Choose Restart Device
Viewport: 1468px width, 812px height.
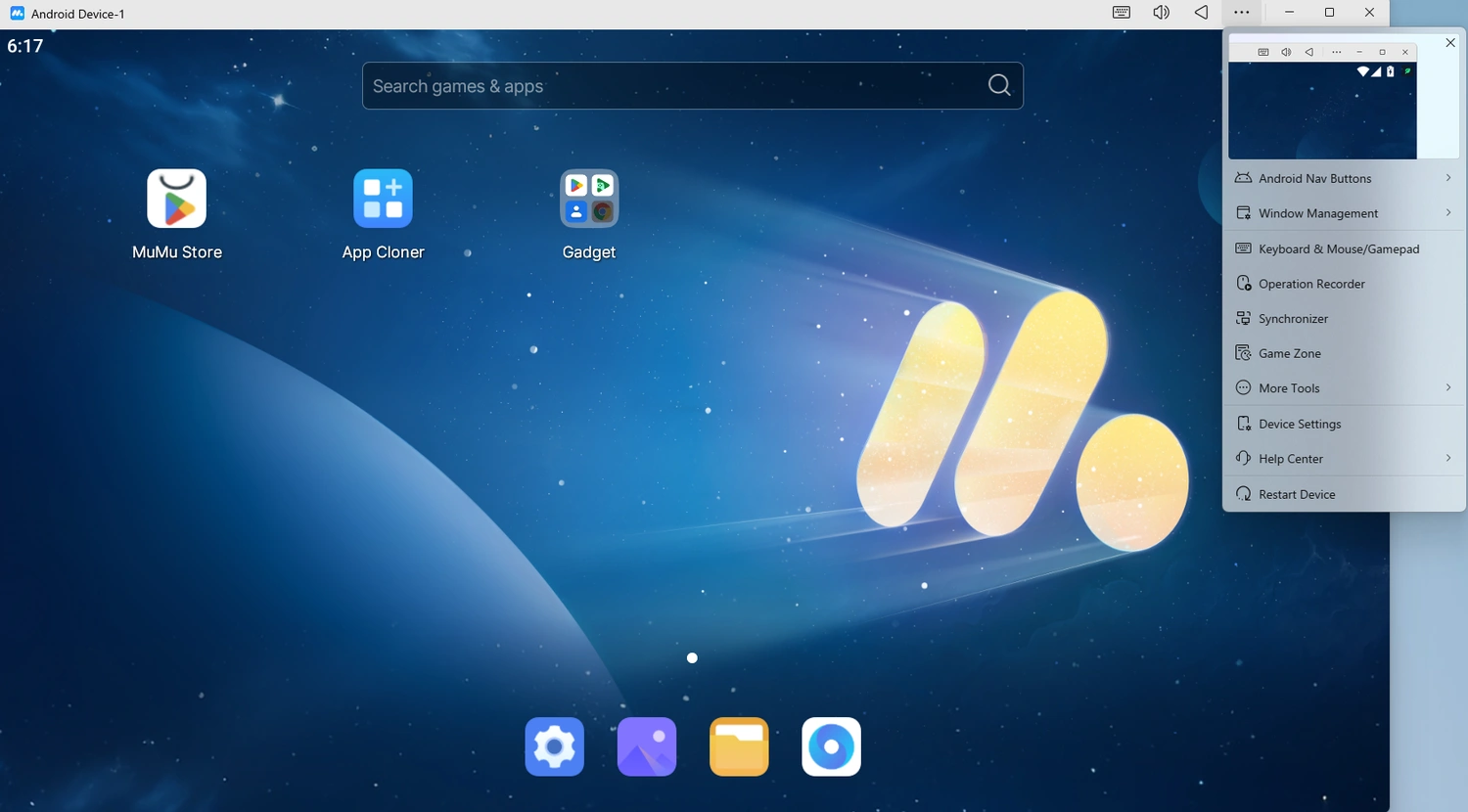click(x=1297, y=494)
